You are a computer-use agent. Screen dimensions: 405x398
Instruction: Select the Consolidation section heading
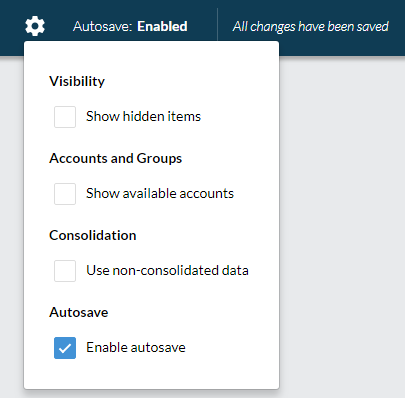pos(93,235)
